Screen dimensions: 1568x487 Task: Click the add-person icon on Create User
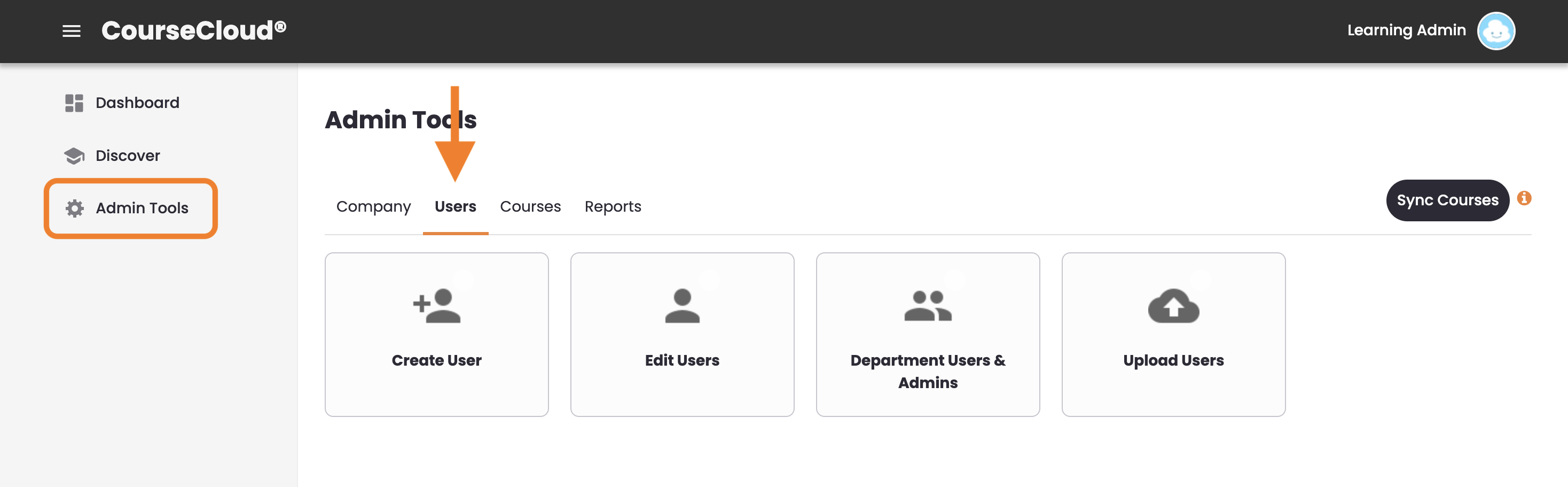pyautogui.click(x=436, y=305)
